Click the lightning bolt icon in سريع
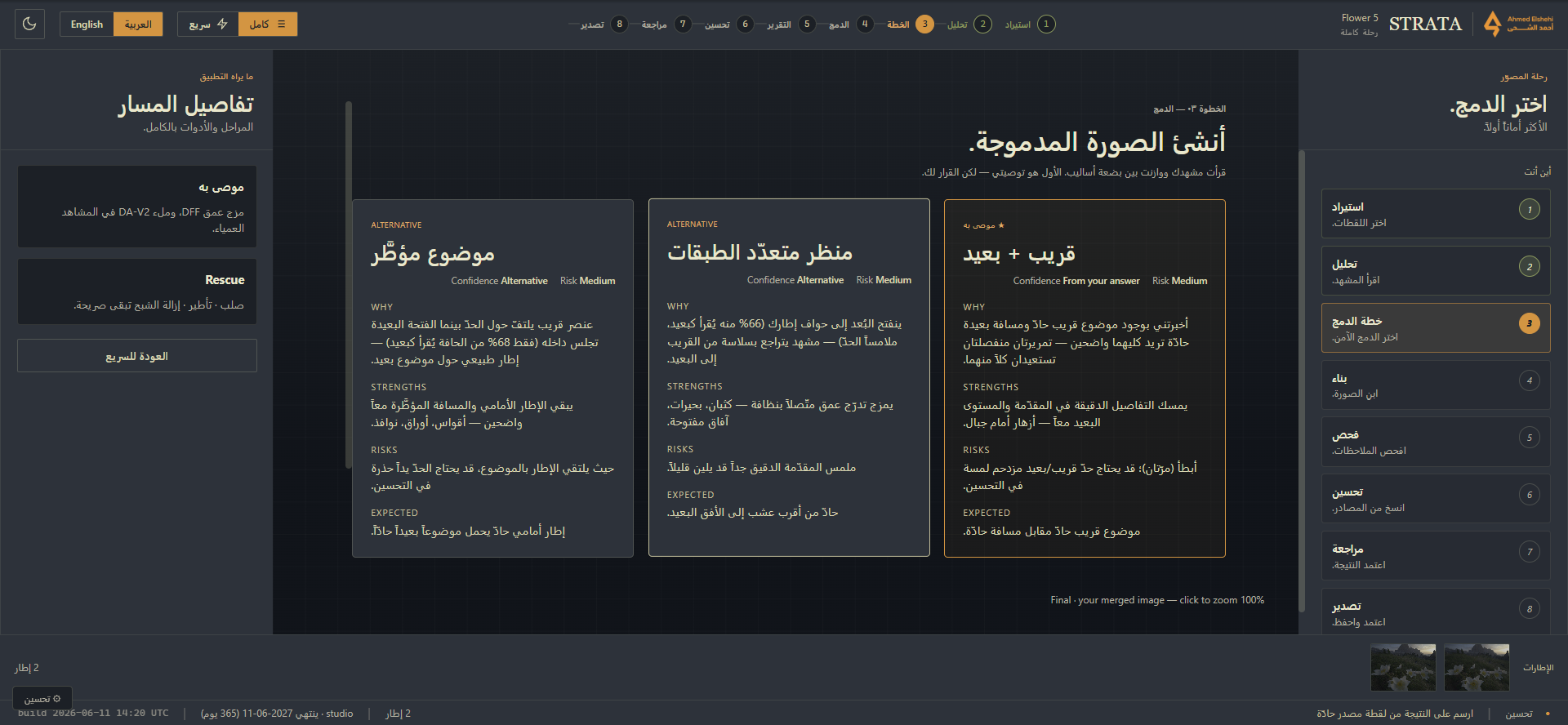Viewport: 1568px width, 725px height. point(222,24)
